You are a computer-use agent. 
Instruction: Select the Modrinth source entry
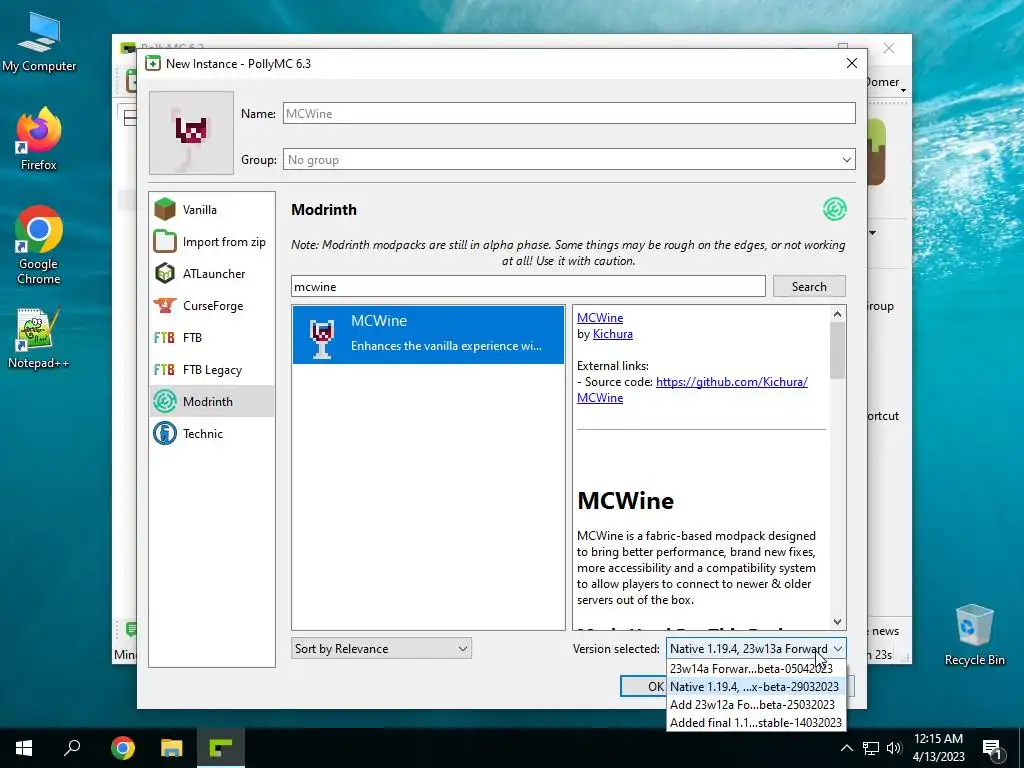[x=212, y=402]
